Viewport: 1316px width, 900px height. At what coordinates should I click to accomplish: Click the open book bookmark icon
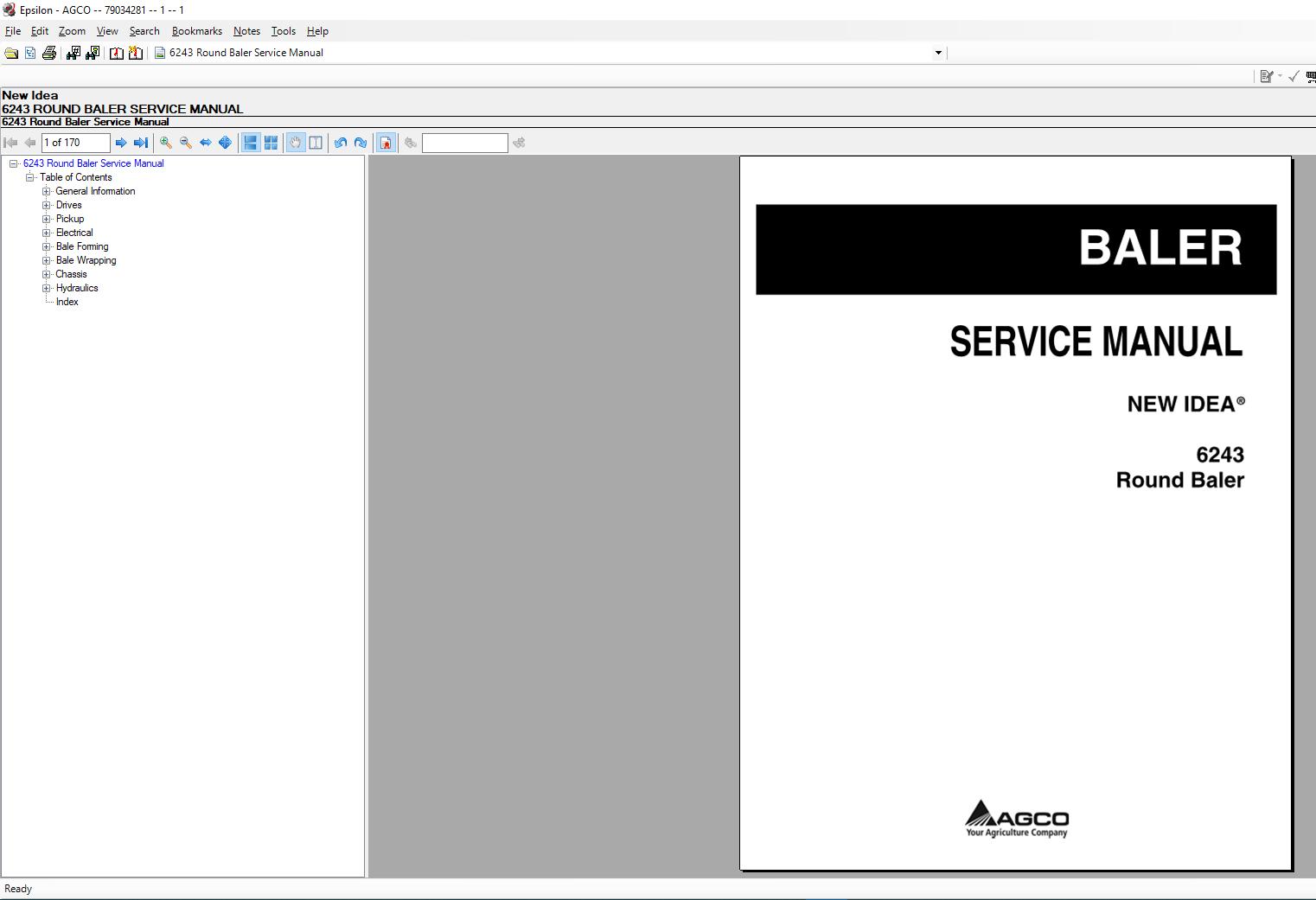pyautogui.click(x=117, y=53)
